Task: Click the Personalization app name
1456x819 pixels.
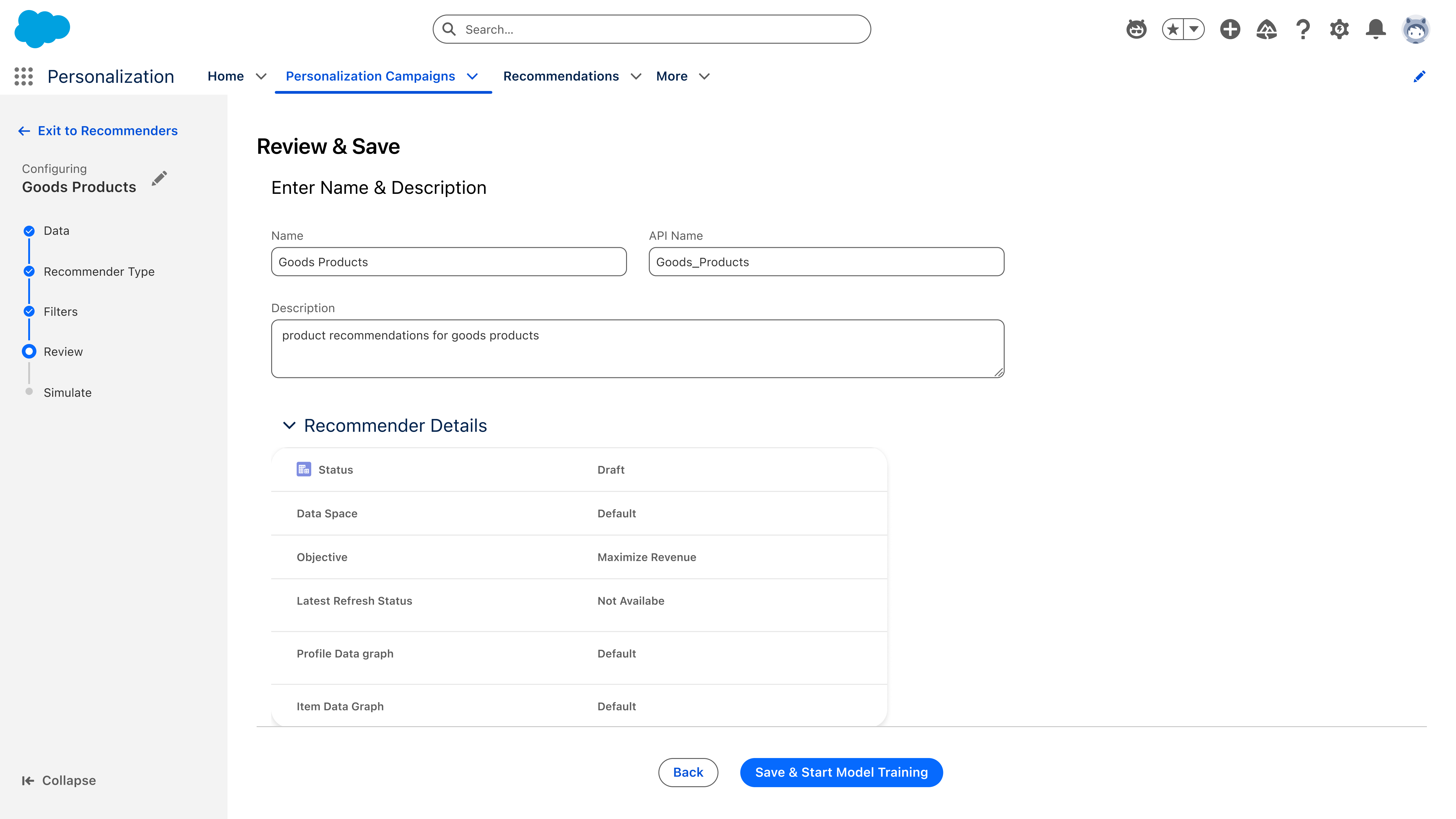Action: 111,76
